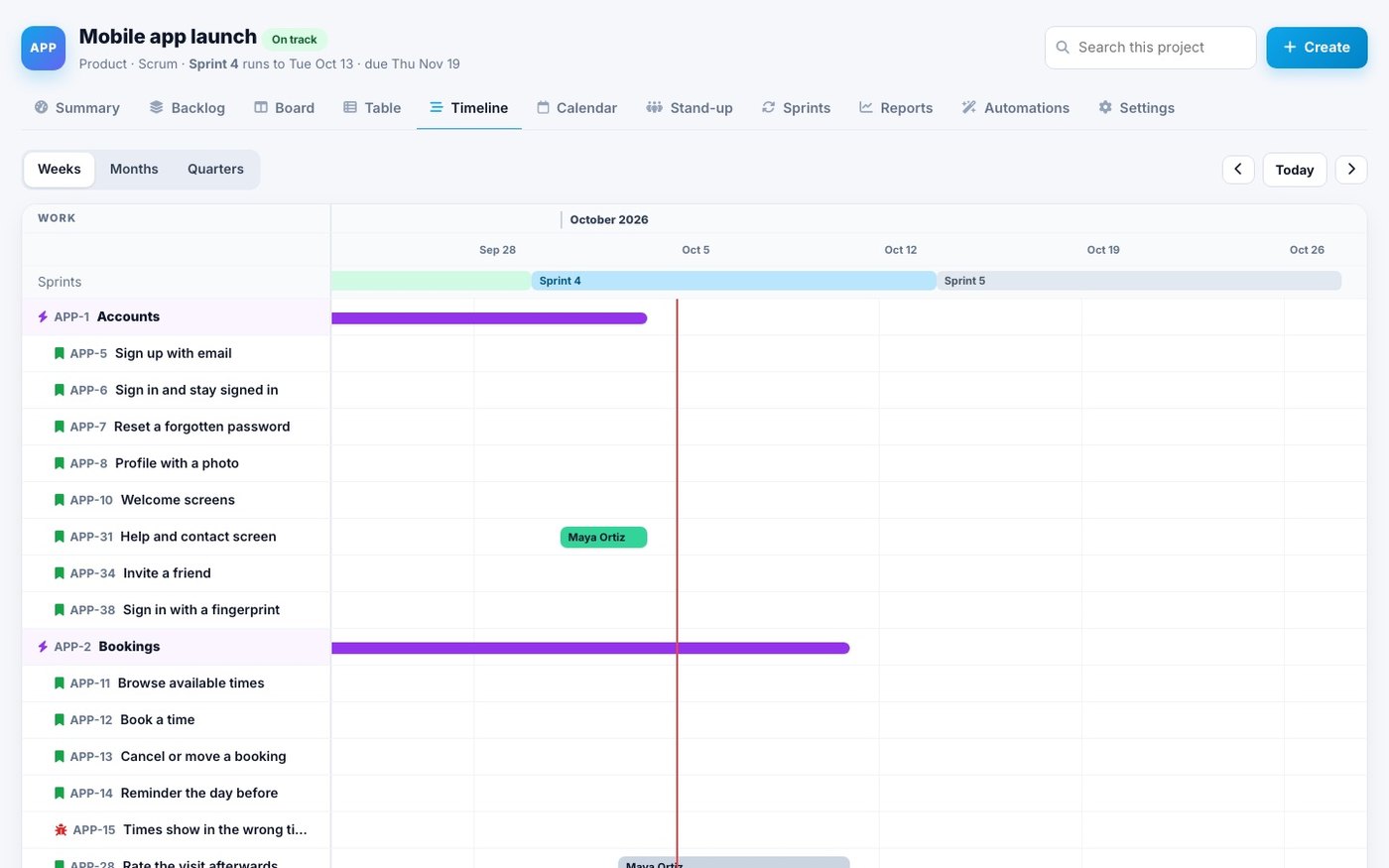Image resolution: width=1389 pixels, height=868 pixels.
Task: Click the story icon beside Book a time
Action: [x=60, y=720]
